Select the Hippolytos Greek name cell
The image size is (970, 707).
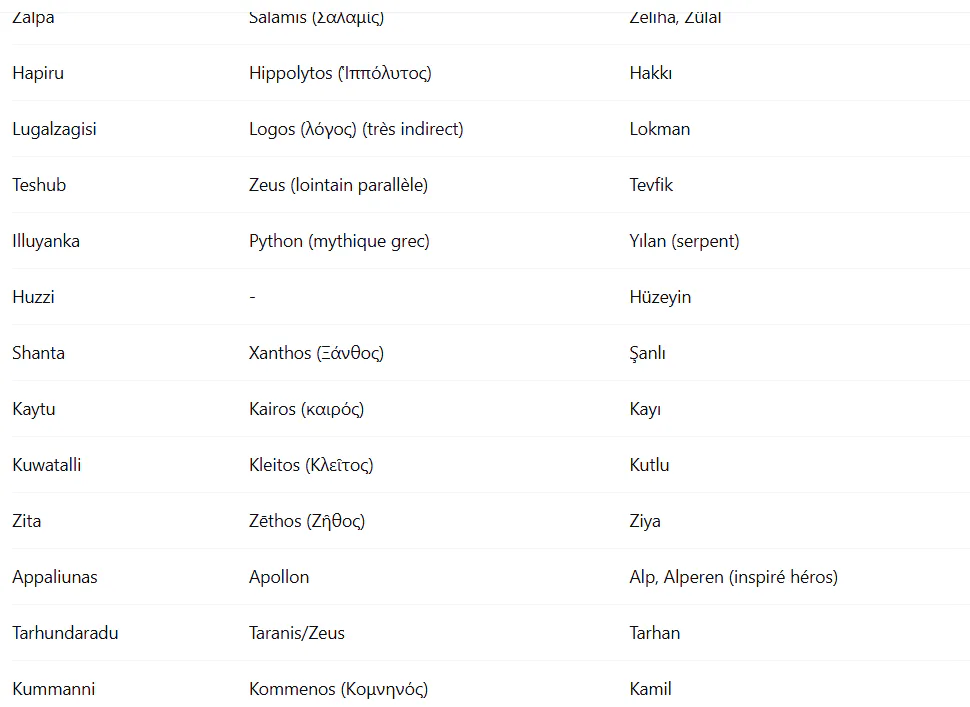tap(340, 73)
